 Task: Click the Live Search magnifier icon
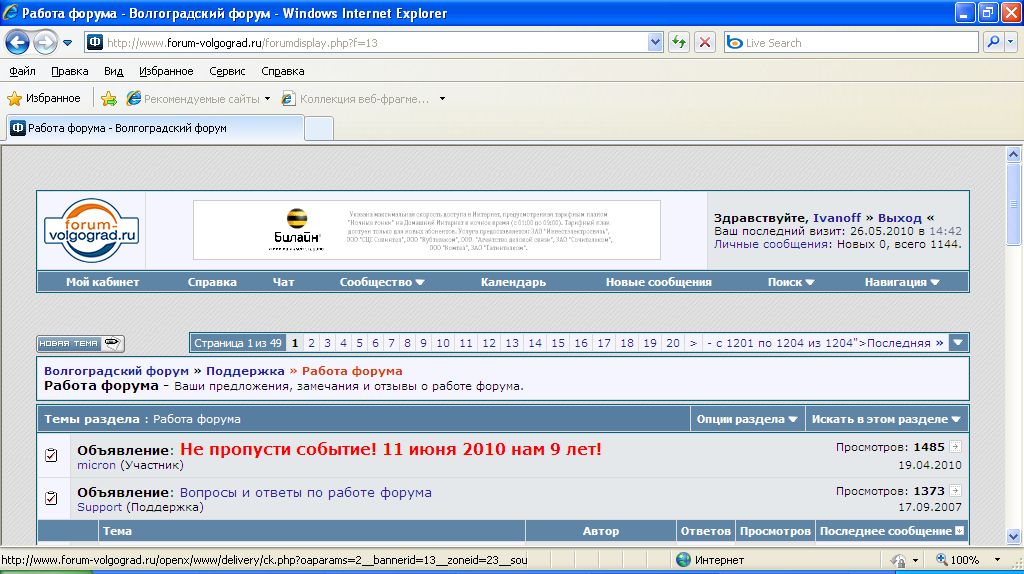pyautogui.click(x=993, y=42)
